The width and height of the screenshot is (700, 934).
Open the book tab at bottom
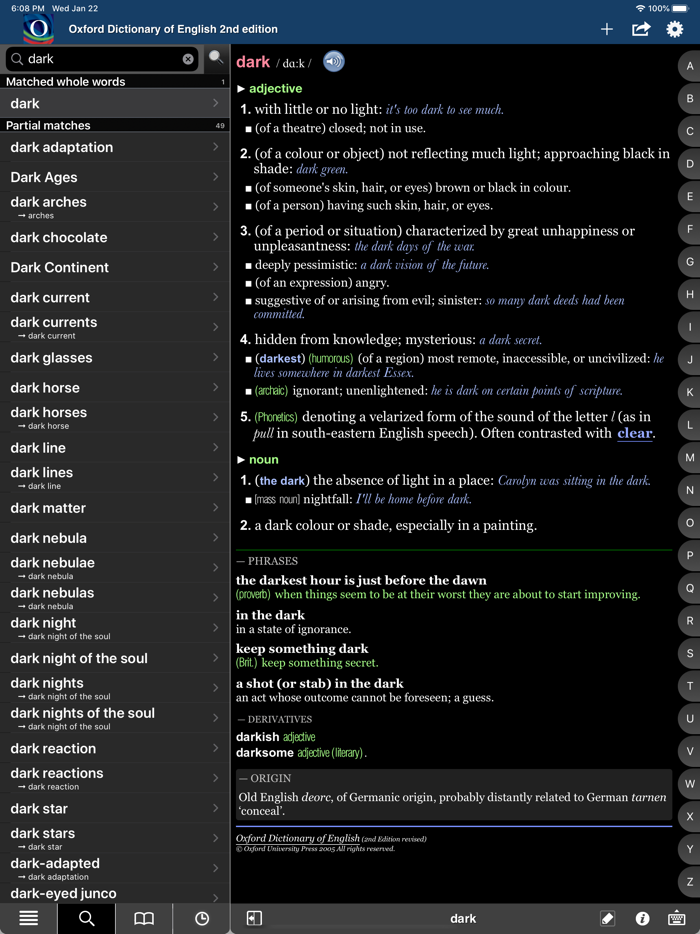point(144,919)
